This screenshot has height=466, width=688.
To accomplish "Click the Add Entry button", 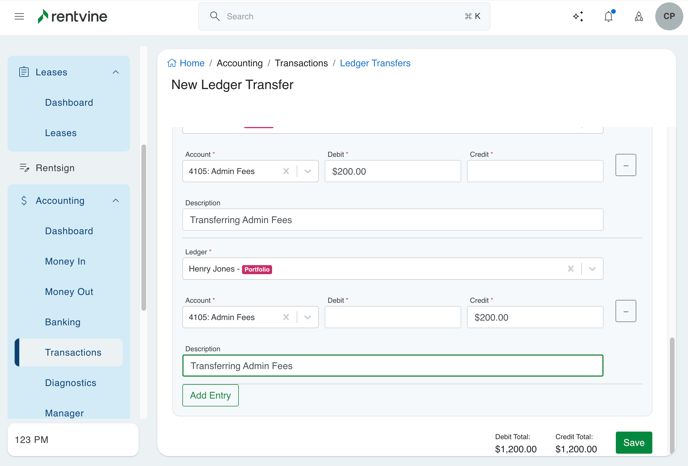I will point(210,396).
